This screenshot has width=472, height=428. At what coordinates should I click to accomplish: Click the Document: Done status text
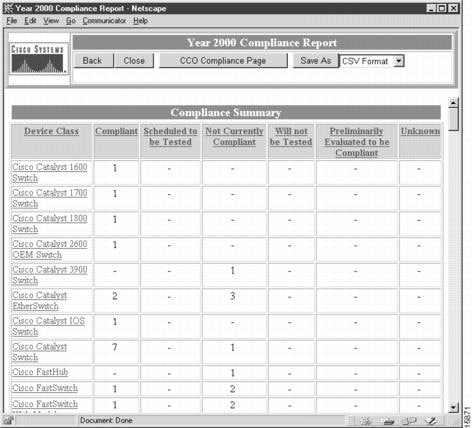click(106, 420)
